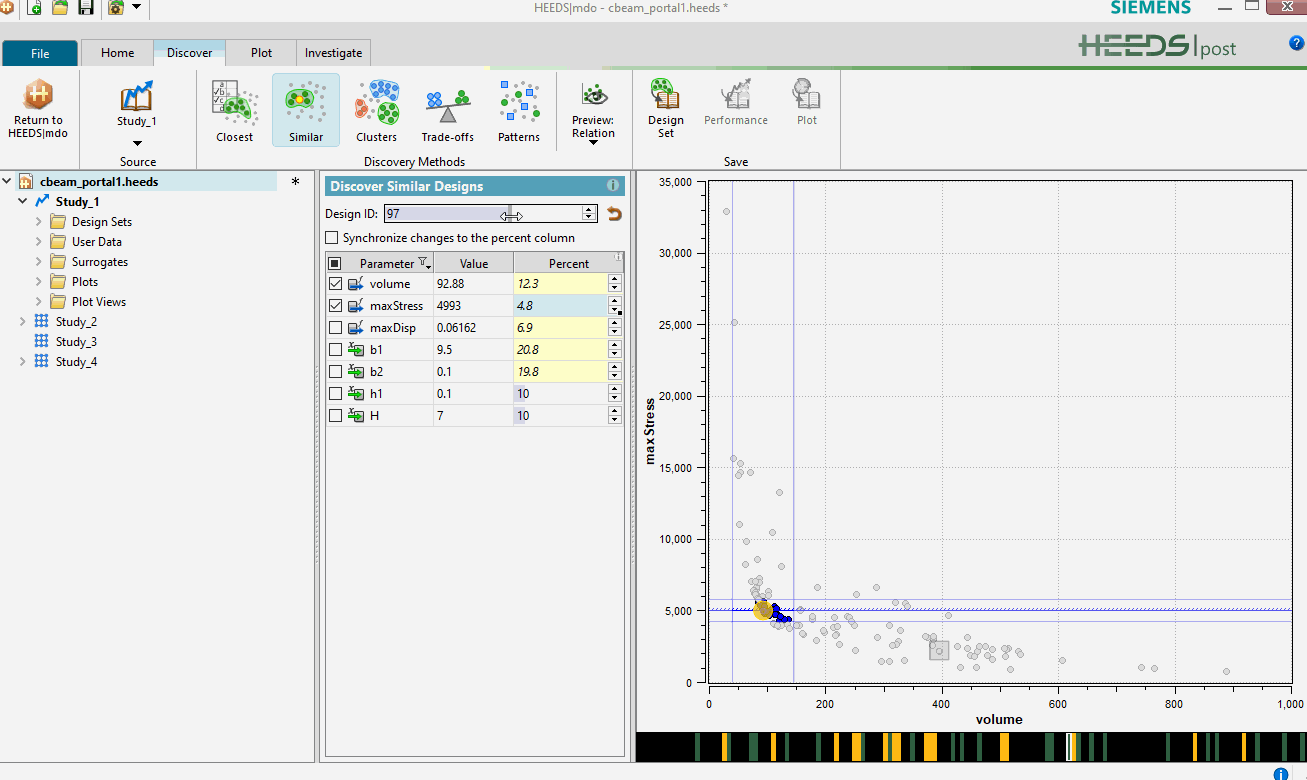The image size is (1307, 780).
Task: Uncheck the volume parameter checkbox
Action: (335, 284)
